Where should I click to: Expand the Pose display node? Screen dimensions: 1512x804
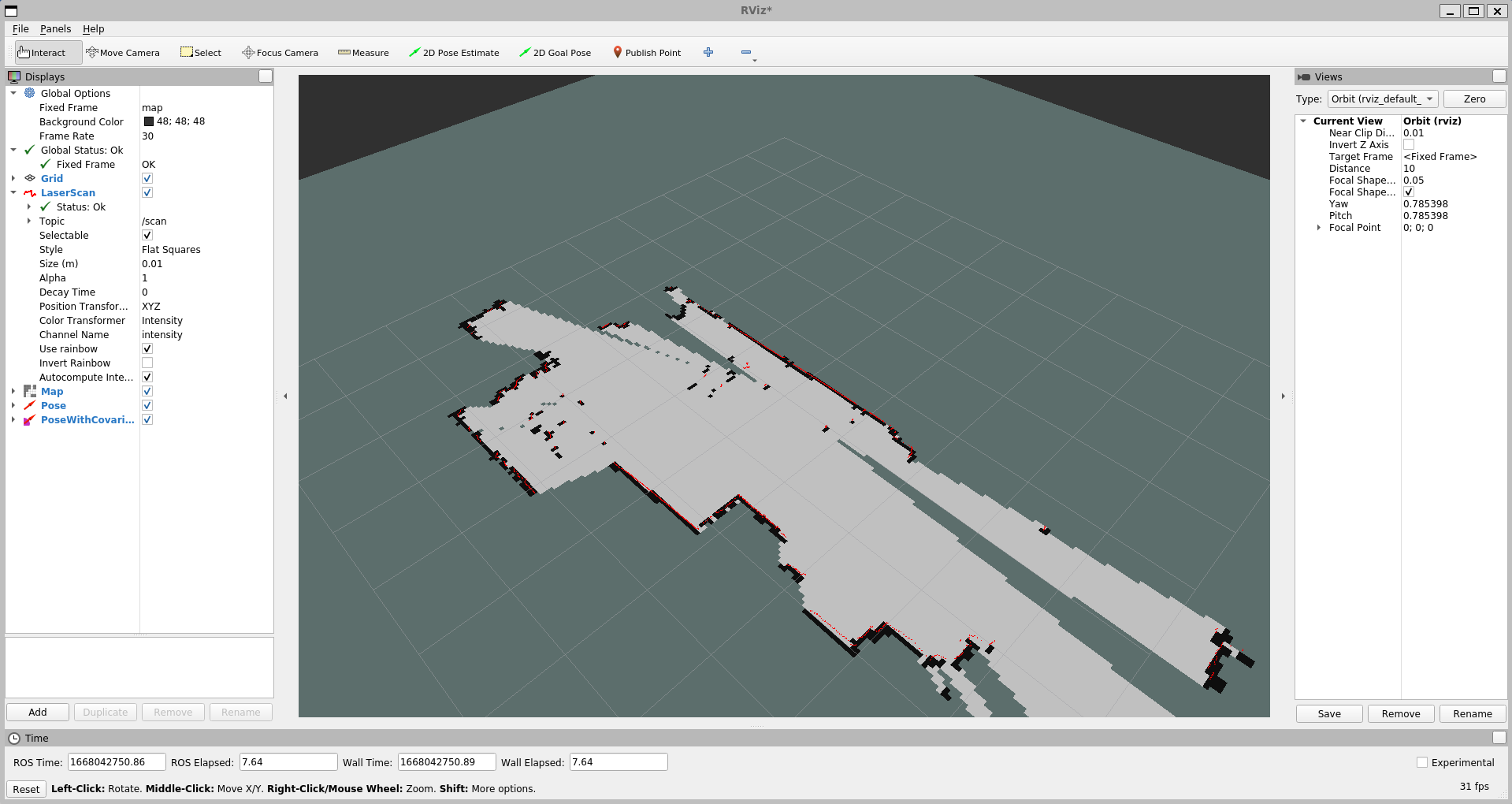[x=13, y=405]
